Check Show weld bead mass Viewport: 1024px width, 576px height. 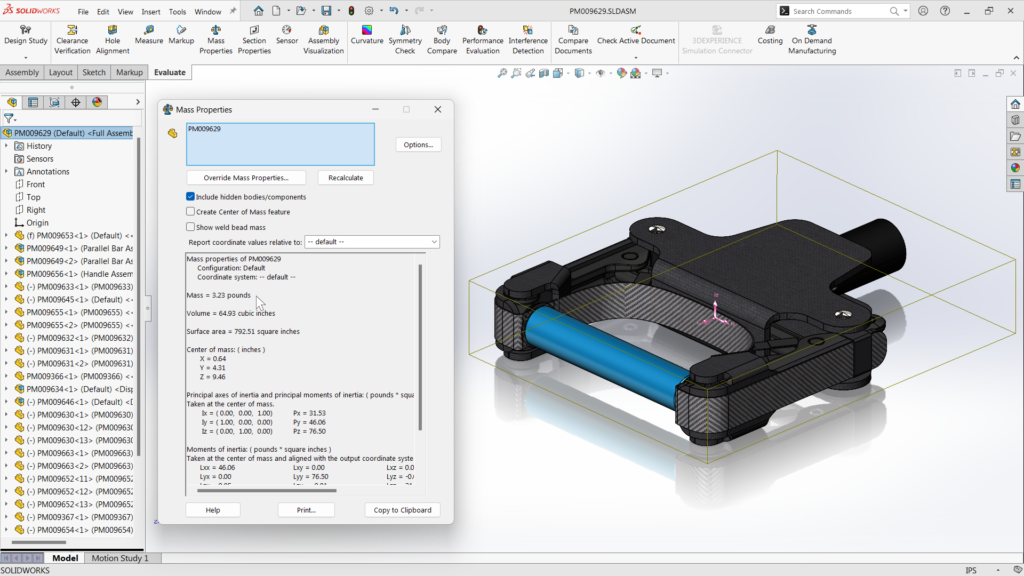pyautogui.click(x=191, y=225)
